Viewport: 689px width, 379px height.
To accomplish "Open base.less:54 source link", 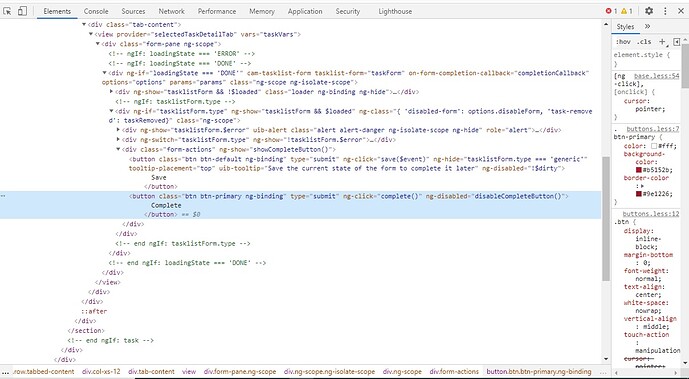I will [x=656, y=76].
